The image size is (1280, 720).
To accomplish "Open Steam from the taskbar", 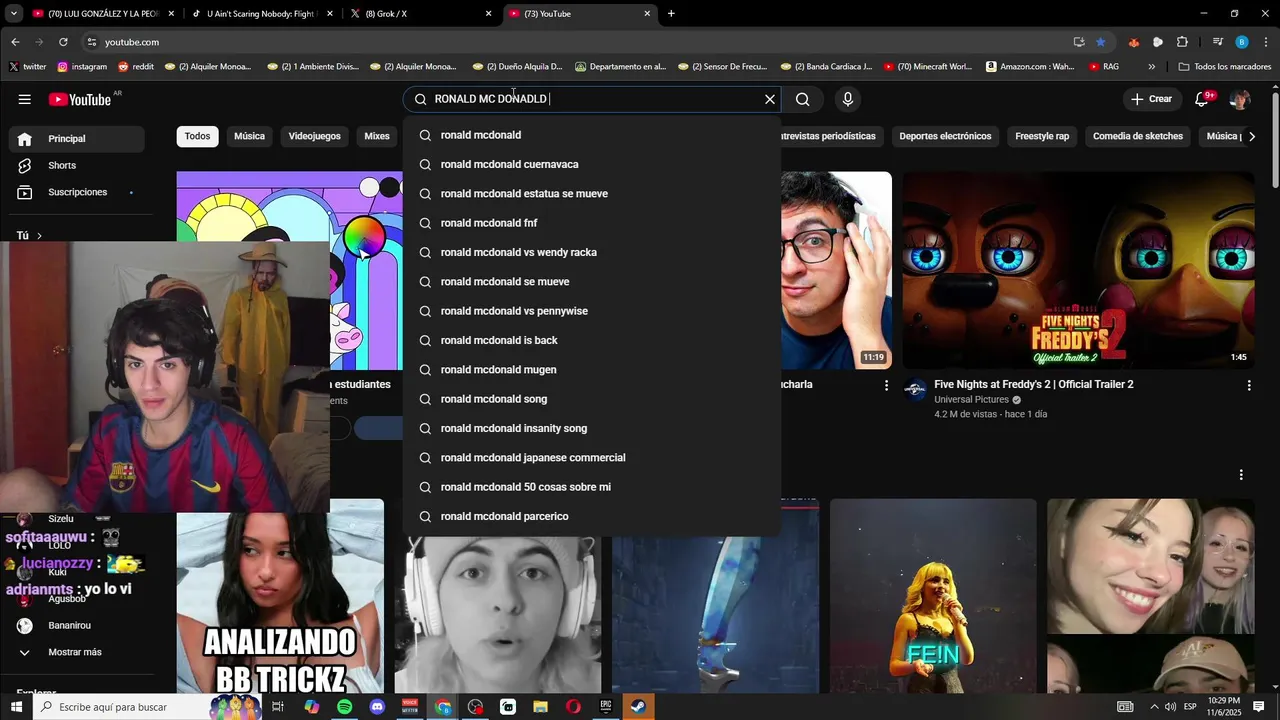I will 639,707.
